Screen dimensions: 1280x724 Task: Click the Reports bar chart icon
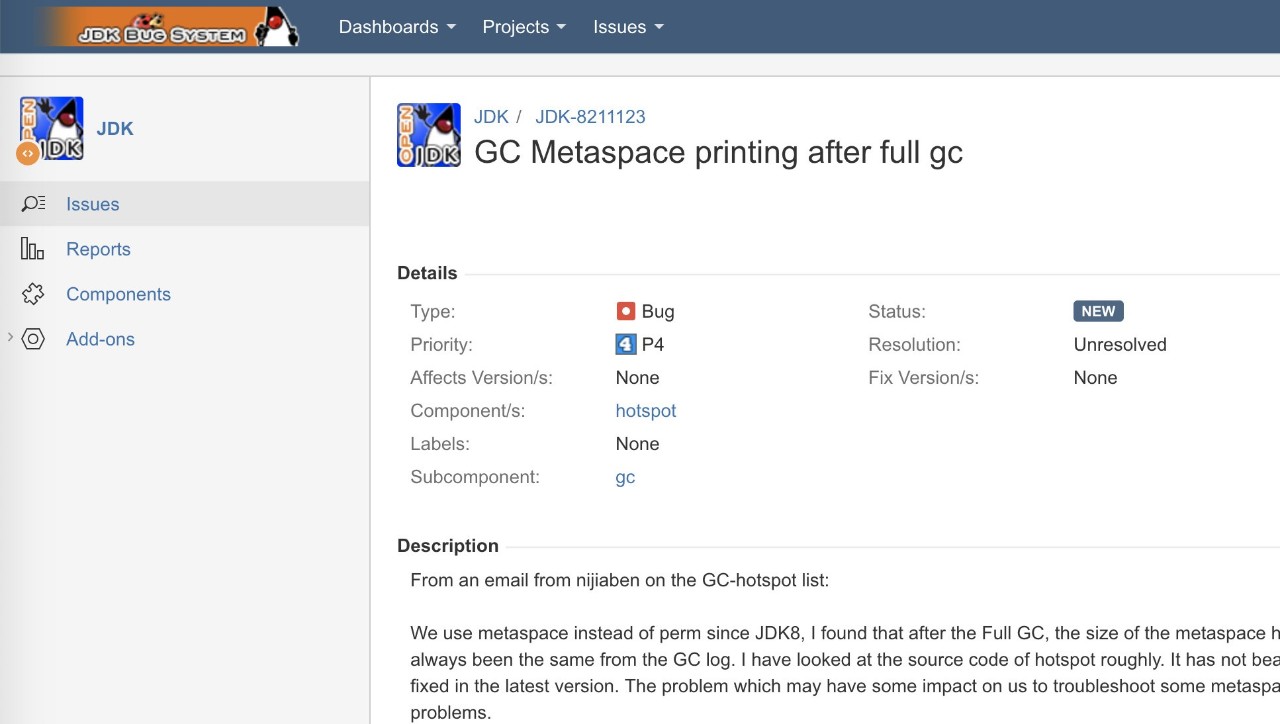click(33, 249)
